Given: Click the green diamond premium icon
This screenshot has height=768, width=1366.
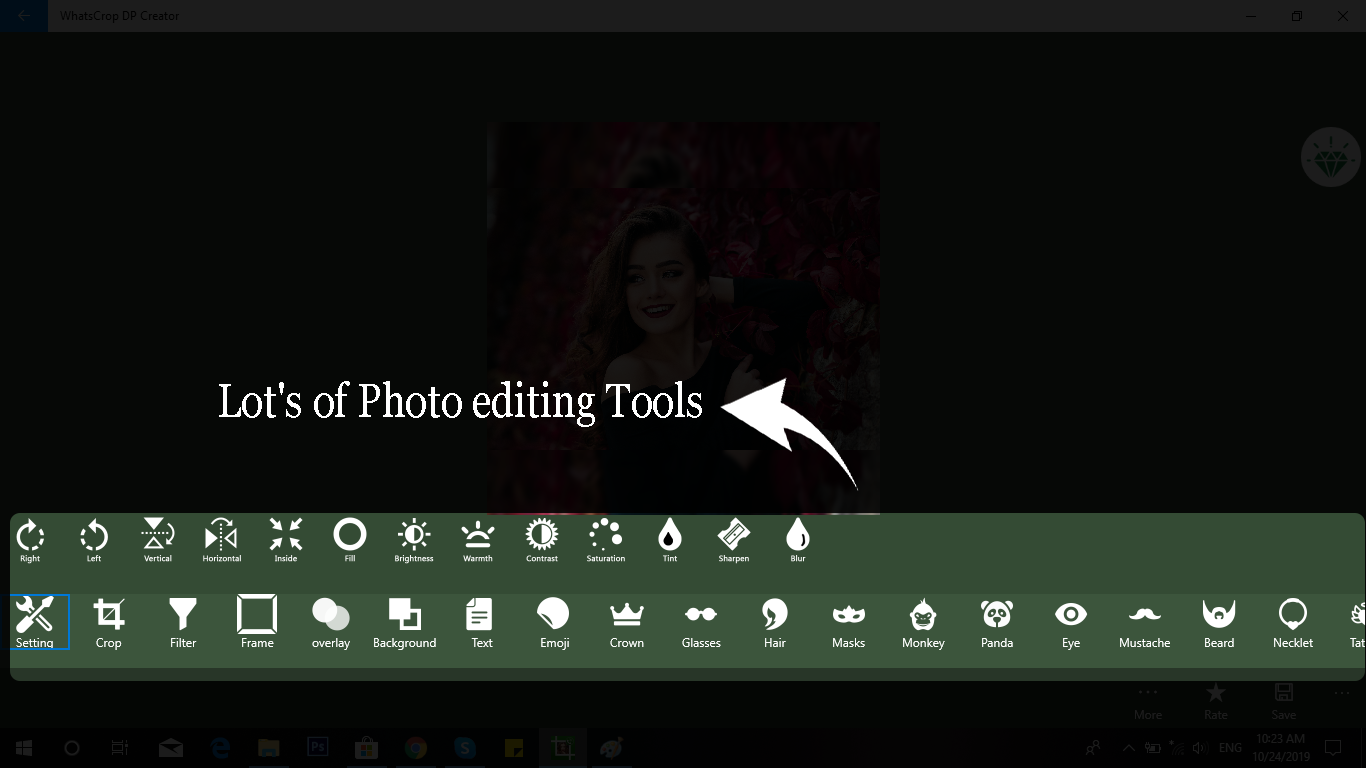Looking at the screenshot, I should [x=1331, y=157].
